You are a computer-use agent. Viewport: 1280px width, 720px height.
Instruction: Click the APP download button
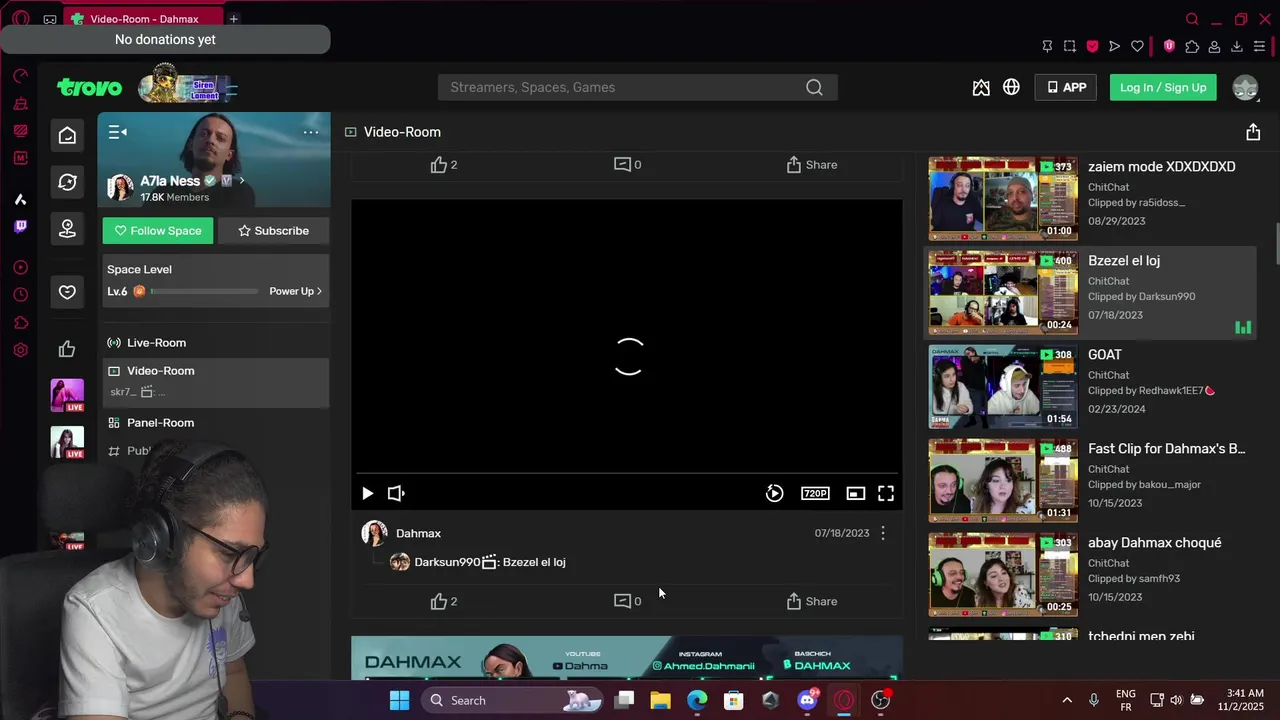click(x=1066, y=88)
